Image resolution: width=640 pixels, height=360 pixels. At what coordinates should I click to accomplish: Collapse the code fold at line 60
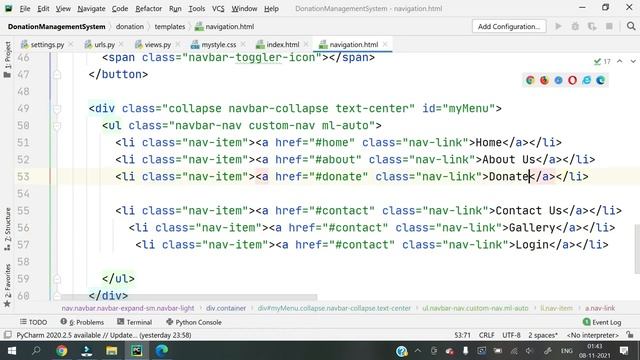click(x=57, y=296)
